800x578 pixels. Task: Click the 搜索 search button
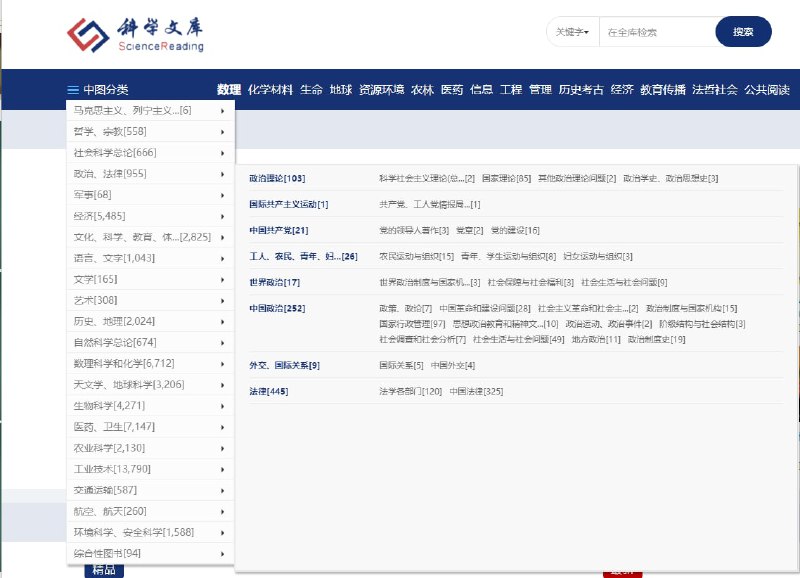743,32
